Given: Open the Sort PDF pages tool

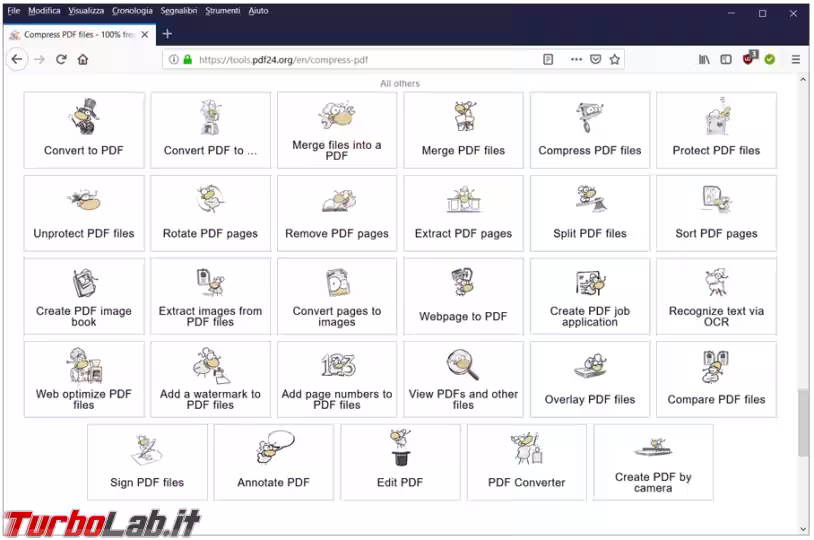Looking at the screenshot, I should pos(716,213).
